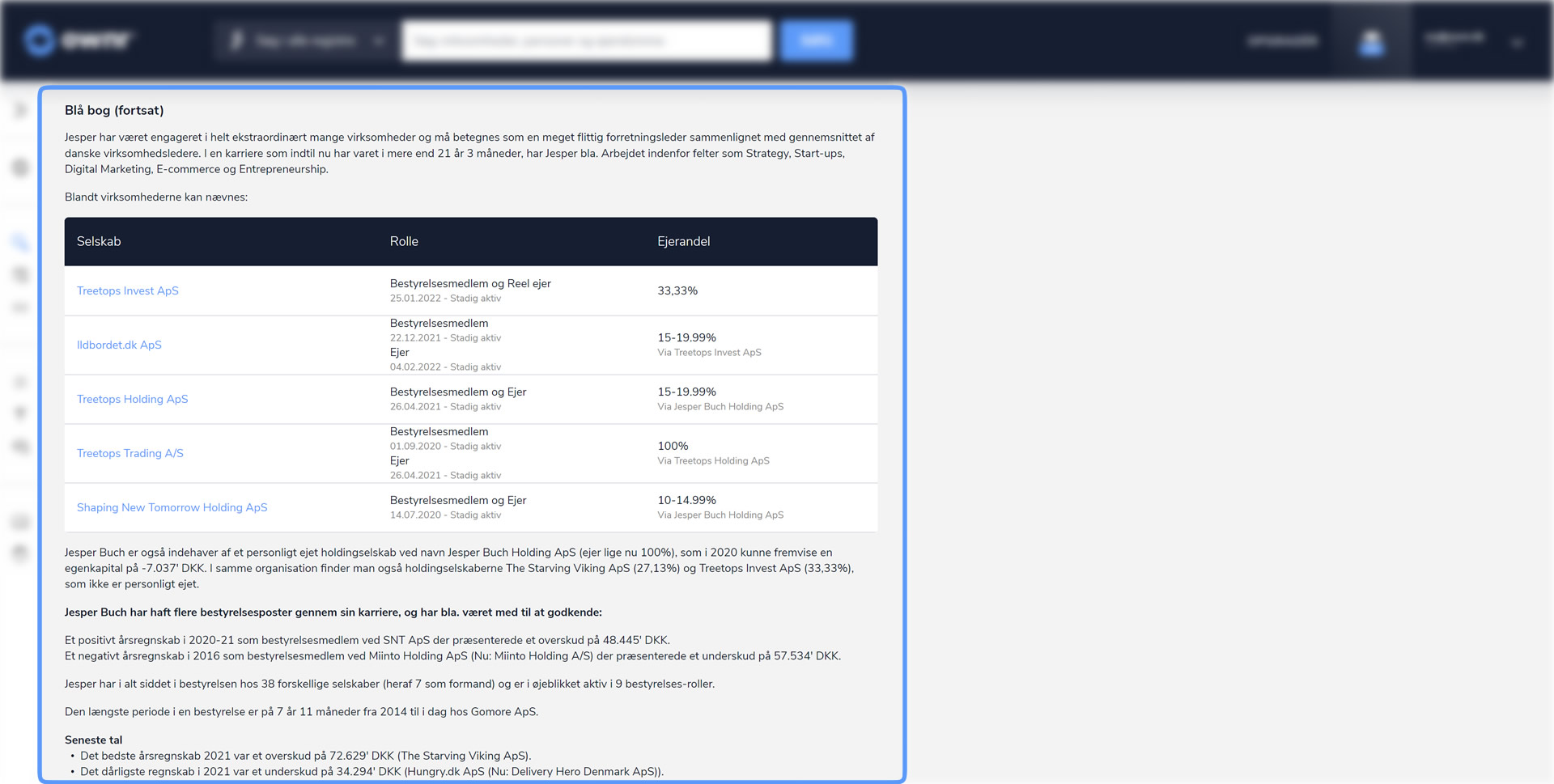Click the date '01.09.2020 - Stadig aktiv'
The width and height of the screenshot is (1554, 784).
click(x=446, y=447)
